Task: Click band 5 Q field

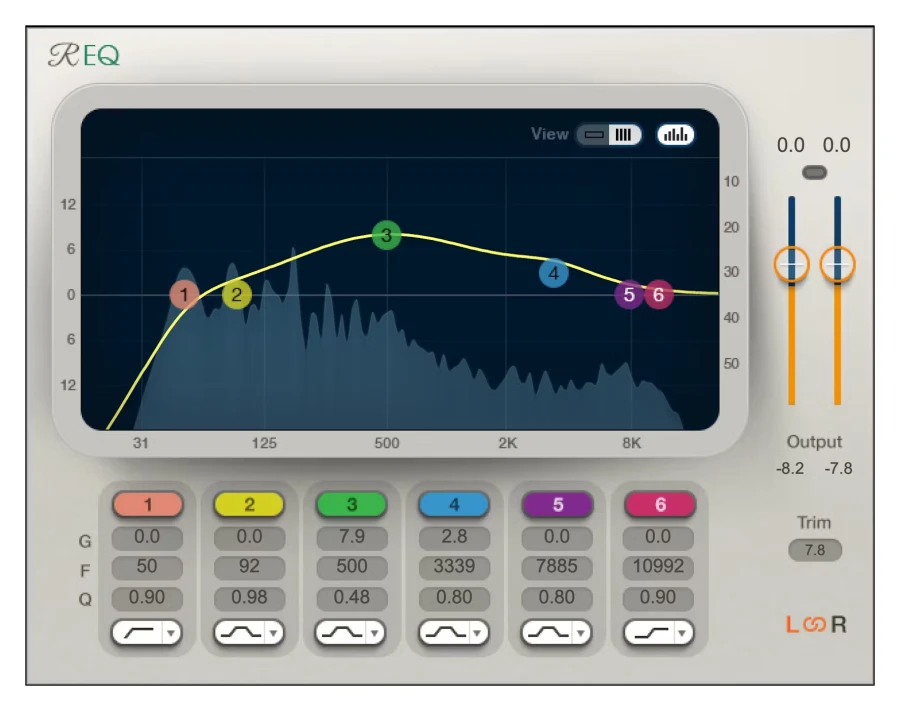Action: (x=556, y=597)
